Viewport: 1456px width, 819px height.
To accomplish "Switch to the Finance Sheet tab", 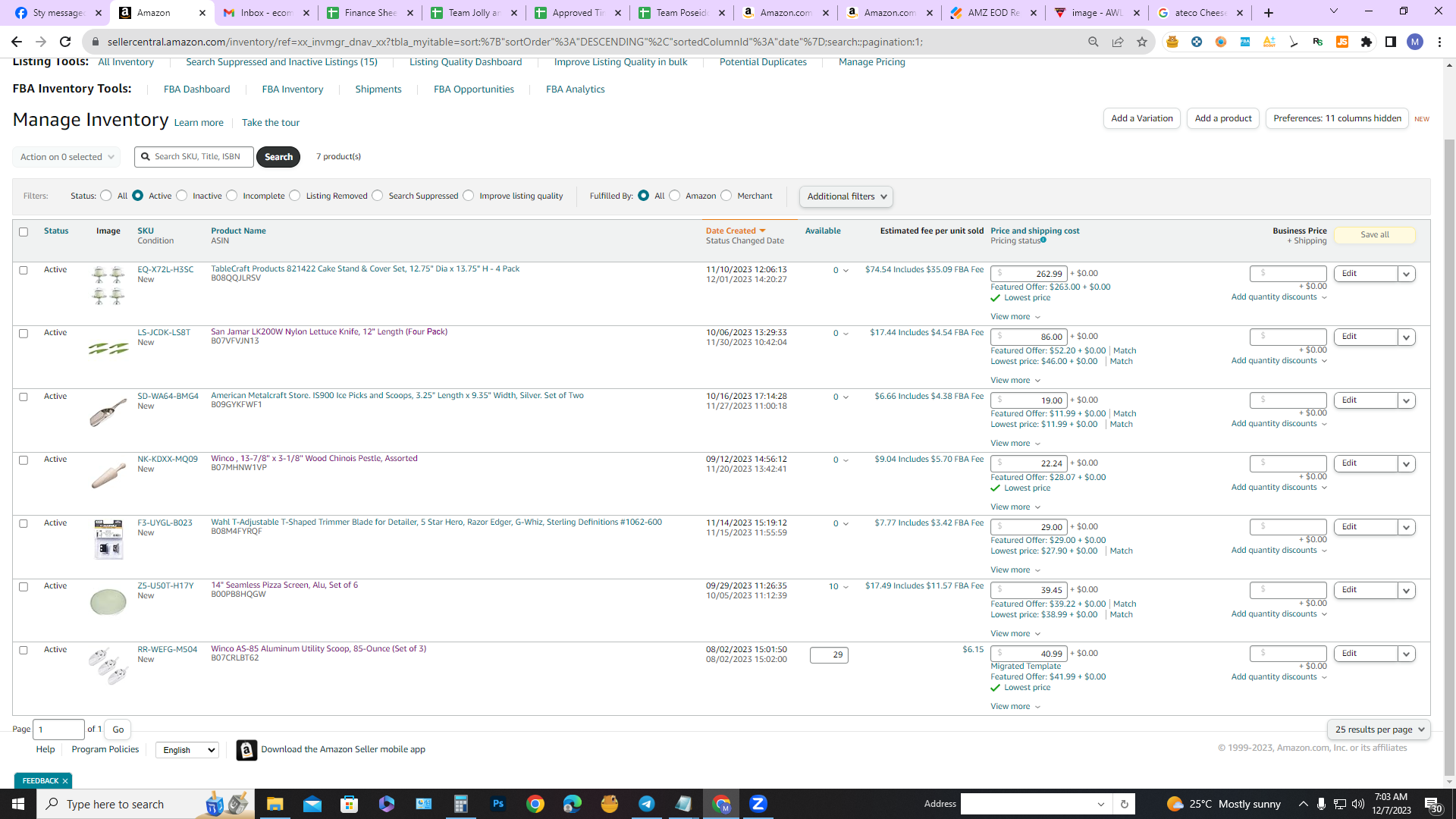I will coord(370,13).
